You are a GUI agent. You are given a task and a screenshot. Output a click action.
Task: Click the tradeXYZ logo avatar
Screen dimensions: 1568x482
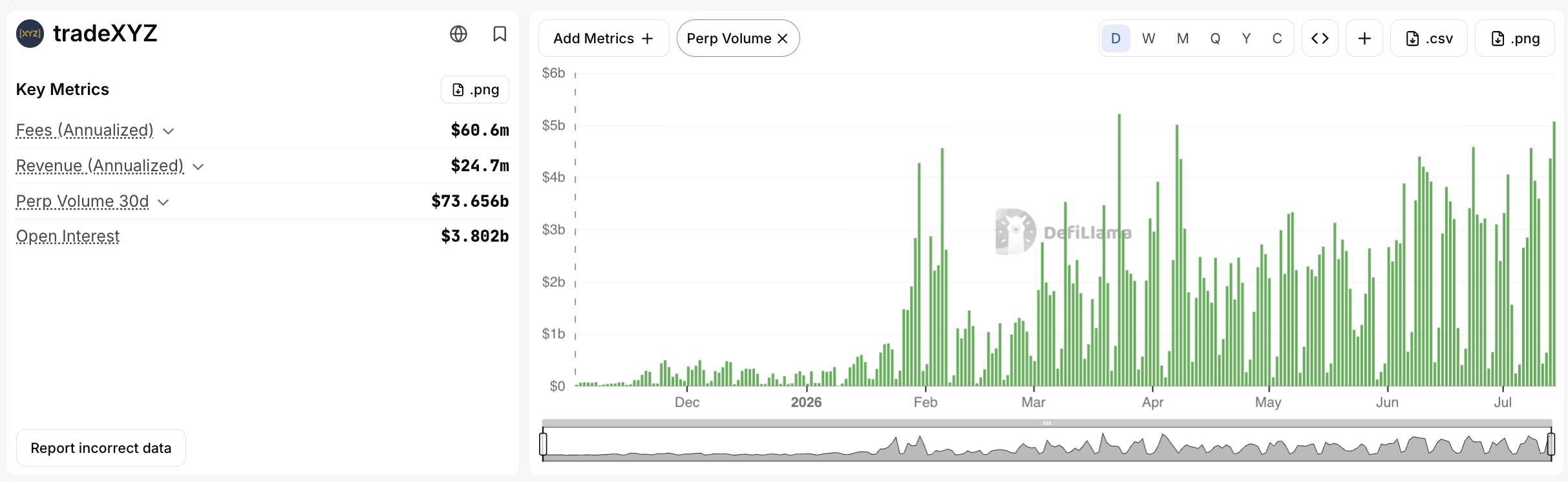30,34
